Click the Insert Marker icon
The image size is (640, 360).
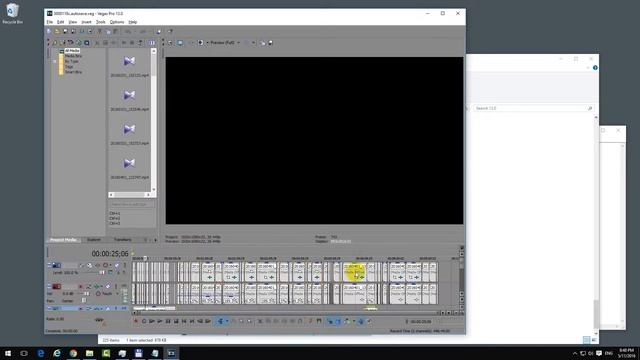(311, 321)
